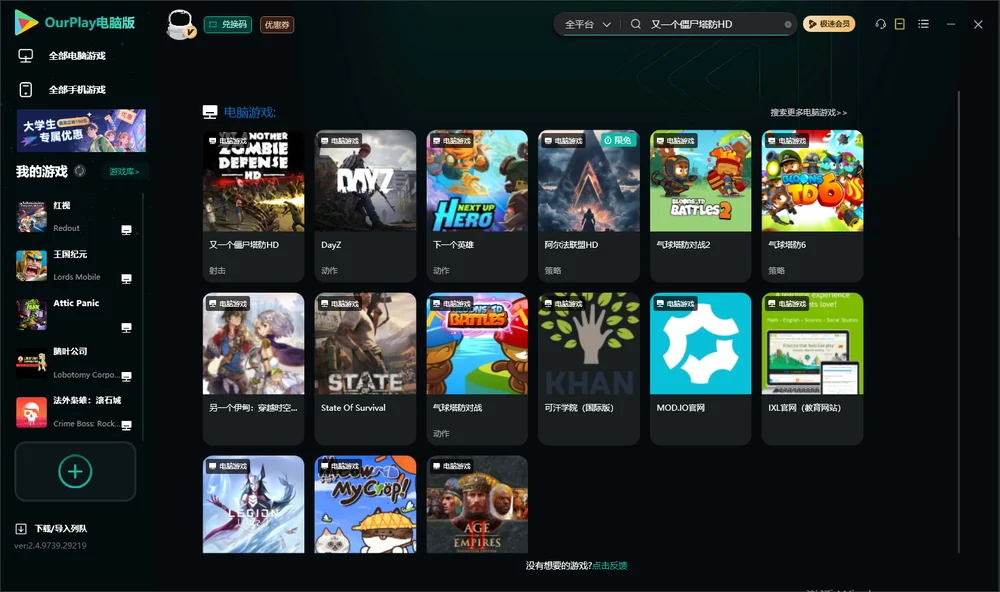Expand the 全平台 platform dropdown
Image resolution: width=1000 pixels, height=592 pixels.
click(x=587, y=24)
